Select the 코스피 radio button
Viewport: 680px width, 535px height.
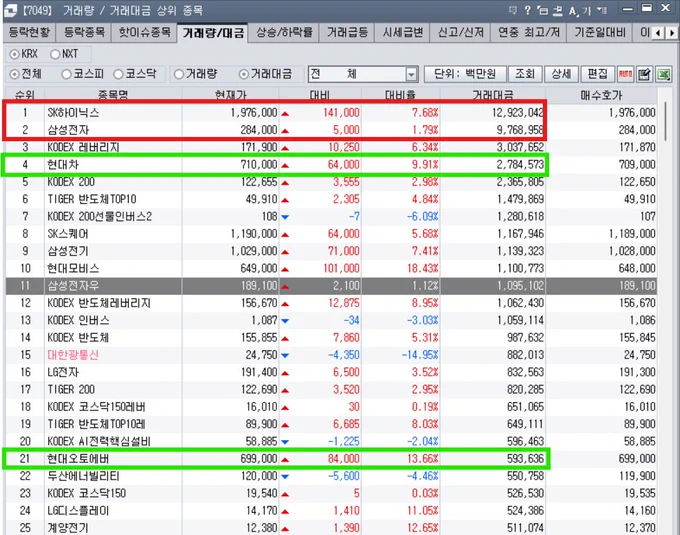tap(66, 75)
